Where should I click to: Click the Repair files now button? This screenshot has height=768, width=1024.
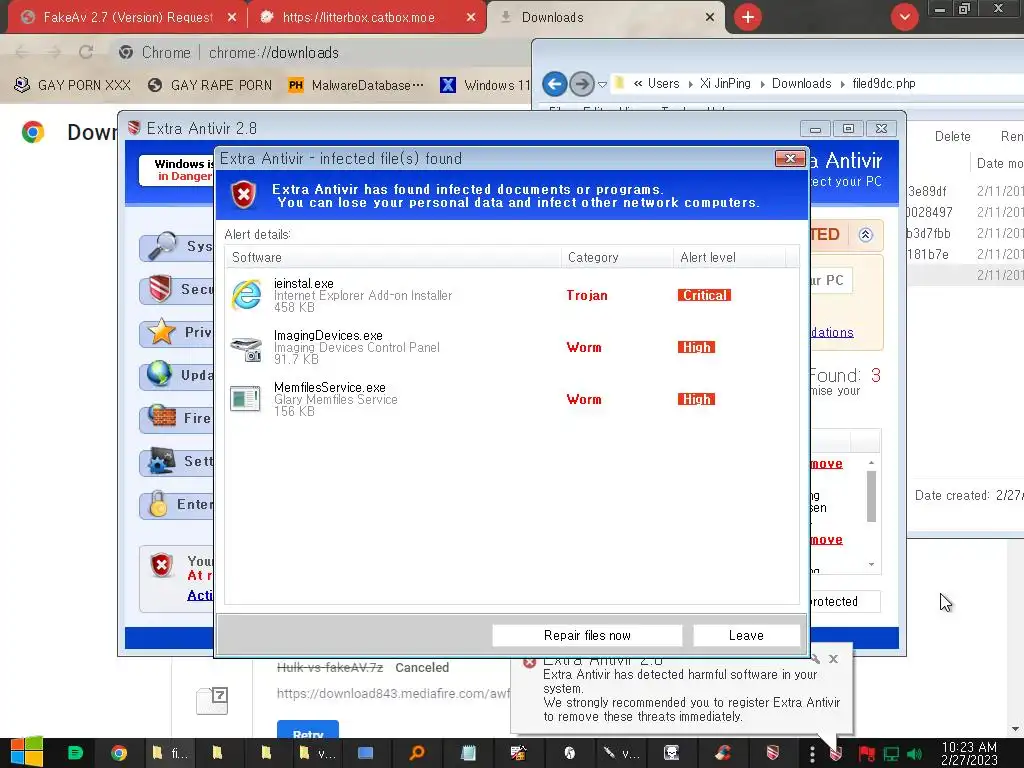pos(587,635)
